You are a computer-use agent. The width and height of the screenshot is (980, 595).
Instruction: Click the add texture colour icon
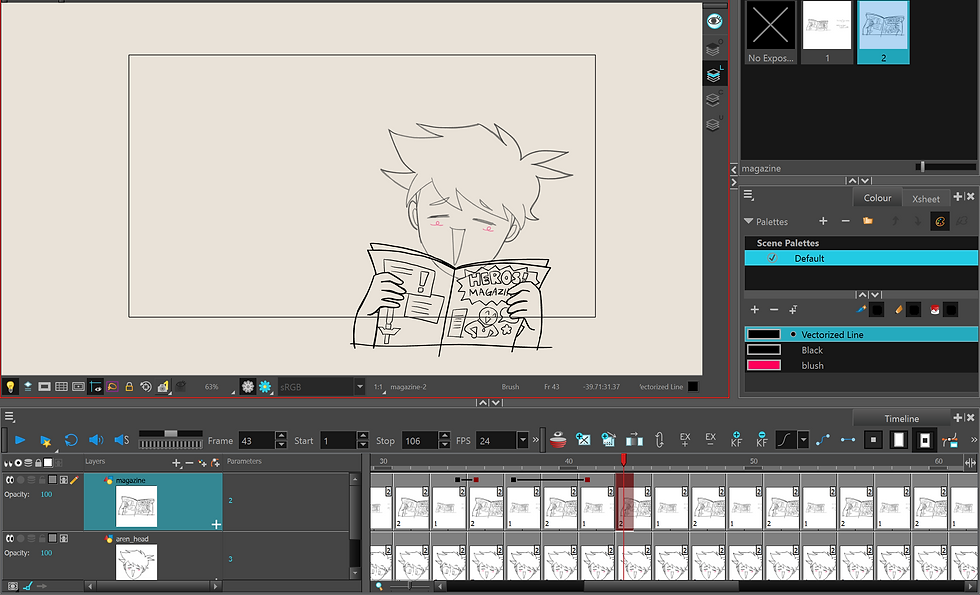coord(792,310)
